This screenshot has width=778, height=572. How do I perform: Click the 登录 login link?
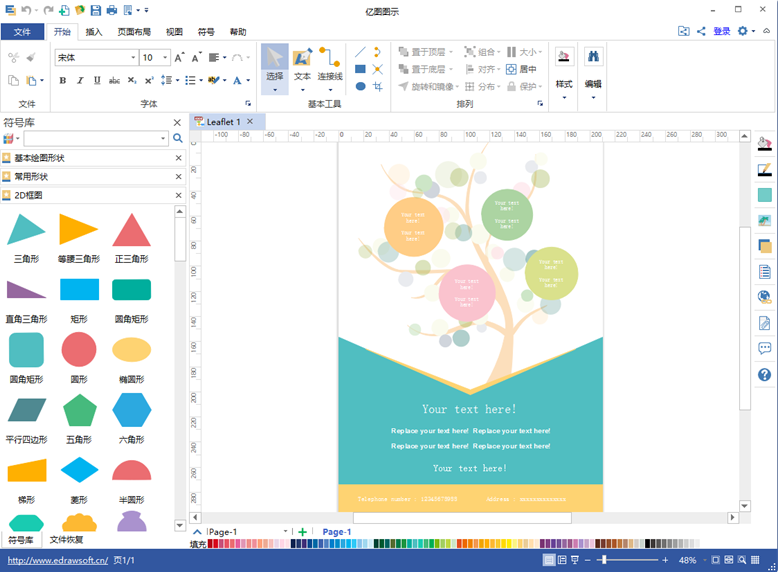(721, 31)
